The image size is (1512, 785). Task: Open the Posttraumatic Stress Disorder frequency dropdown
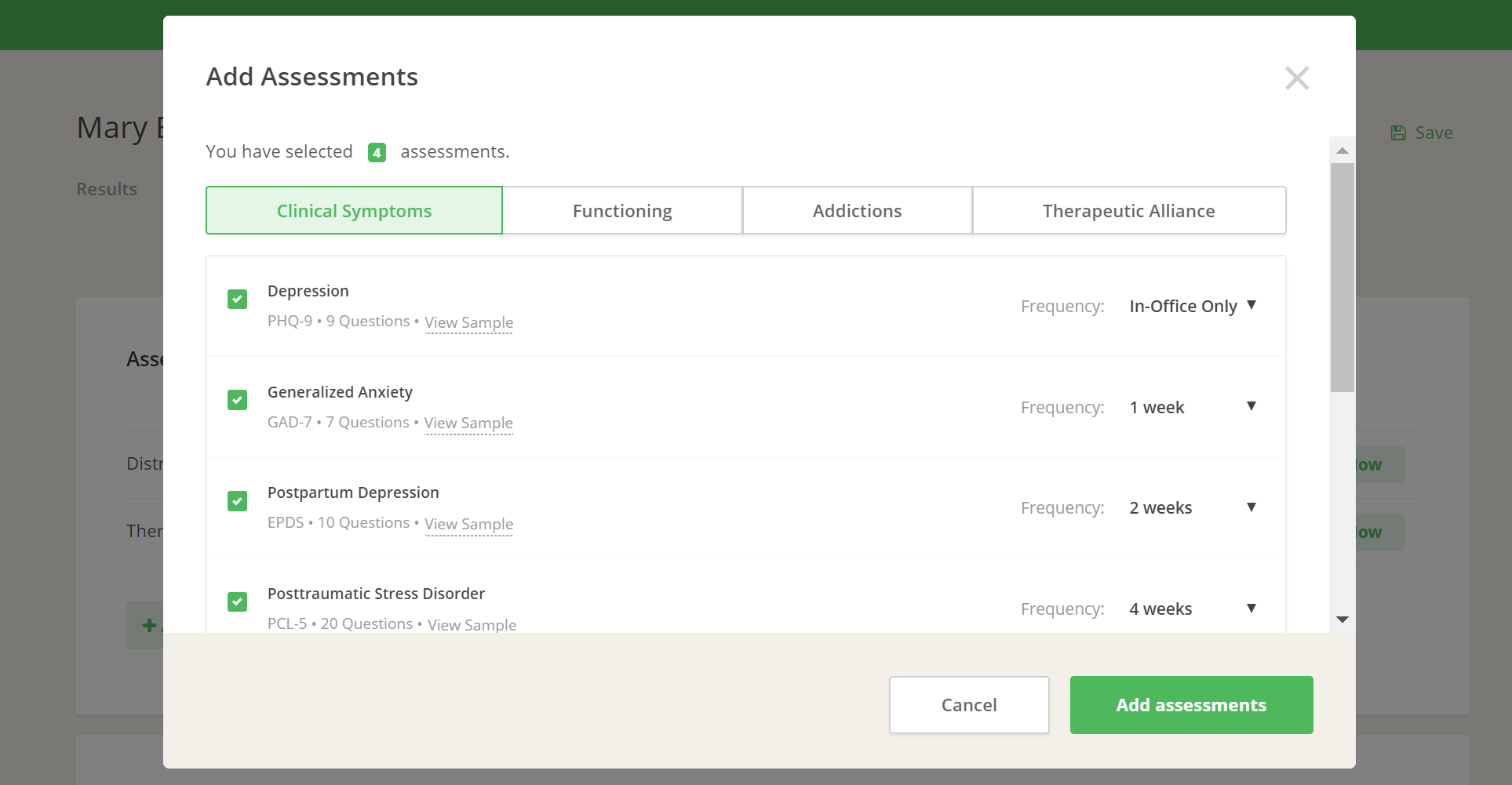click(x=1193, y=609)
